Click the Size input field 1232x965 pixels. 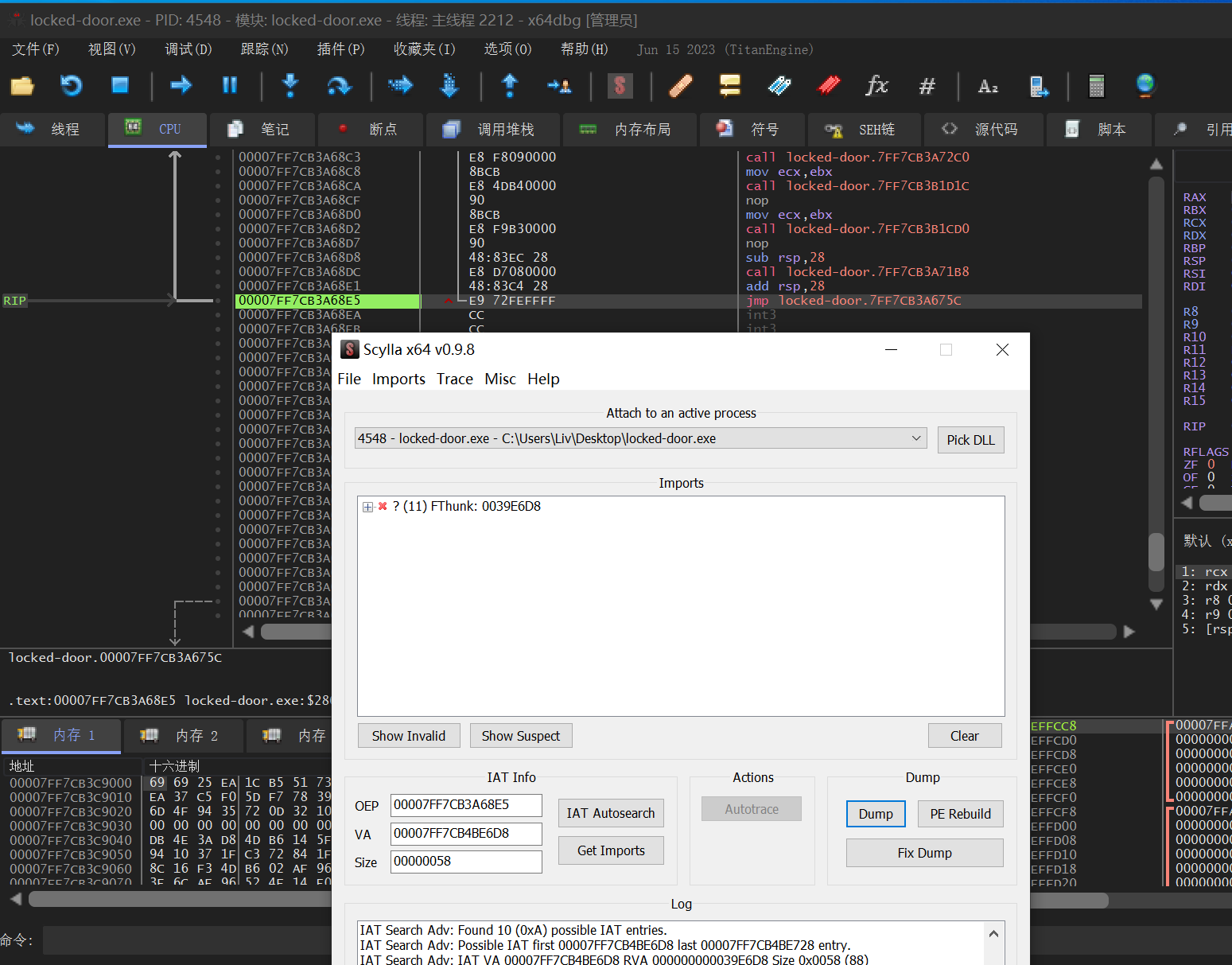point(466,862)
